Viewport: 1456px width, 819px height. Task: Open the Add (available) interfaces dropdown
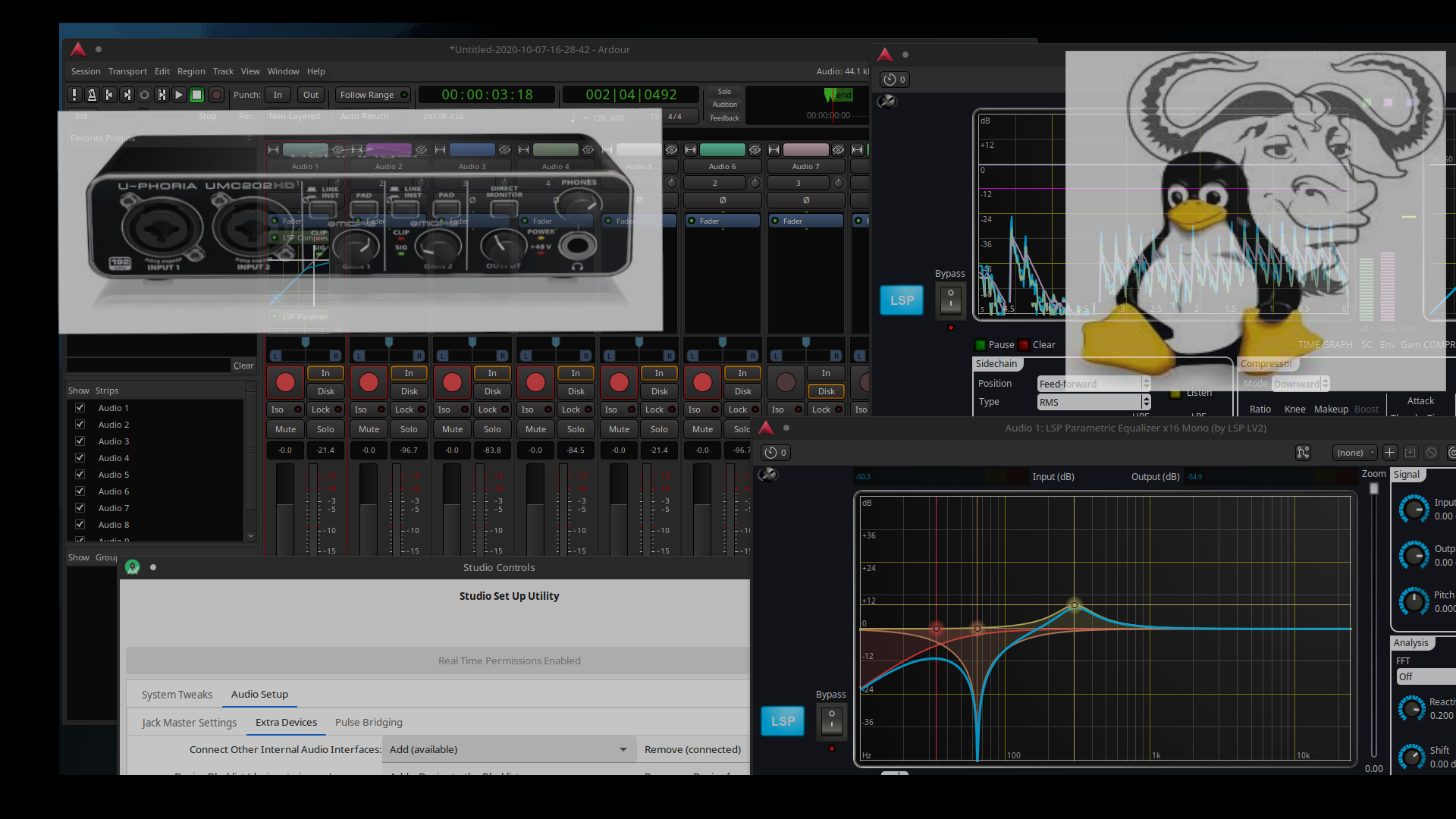pyautogui.click(x=508, y=749)
